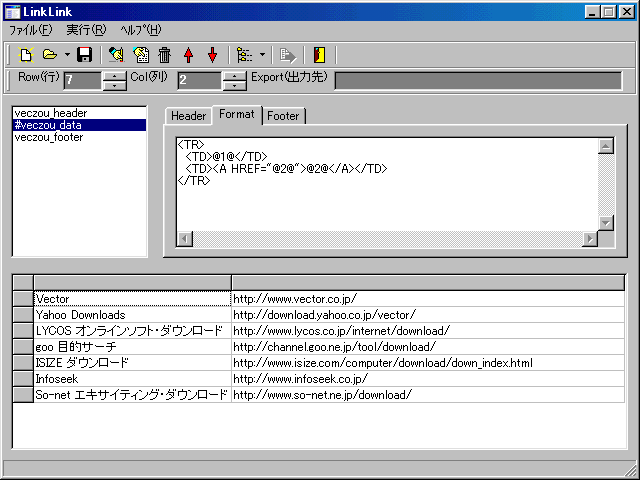Click the isize.com down_index.html URL cell

click(x=428, y=362)
